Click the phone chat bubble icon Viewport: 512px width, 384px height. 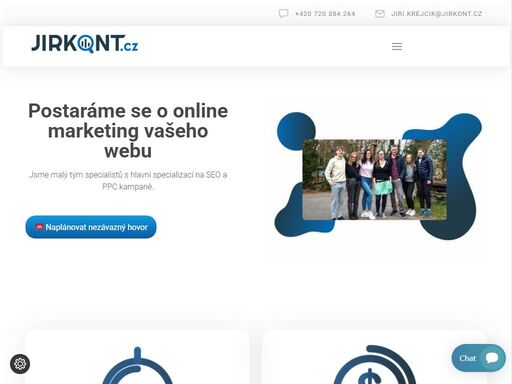coord(283,13)
